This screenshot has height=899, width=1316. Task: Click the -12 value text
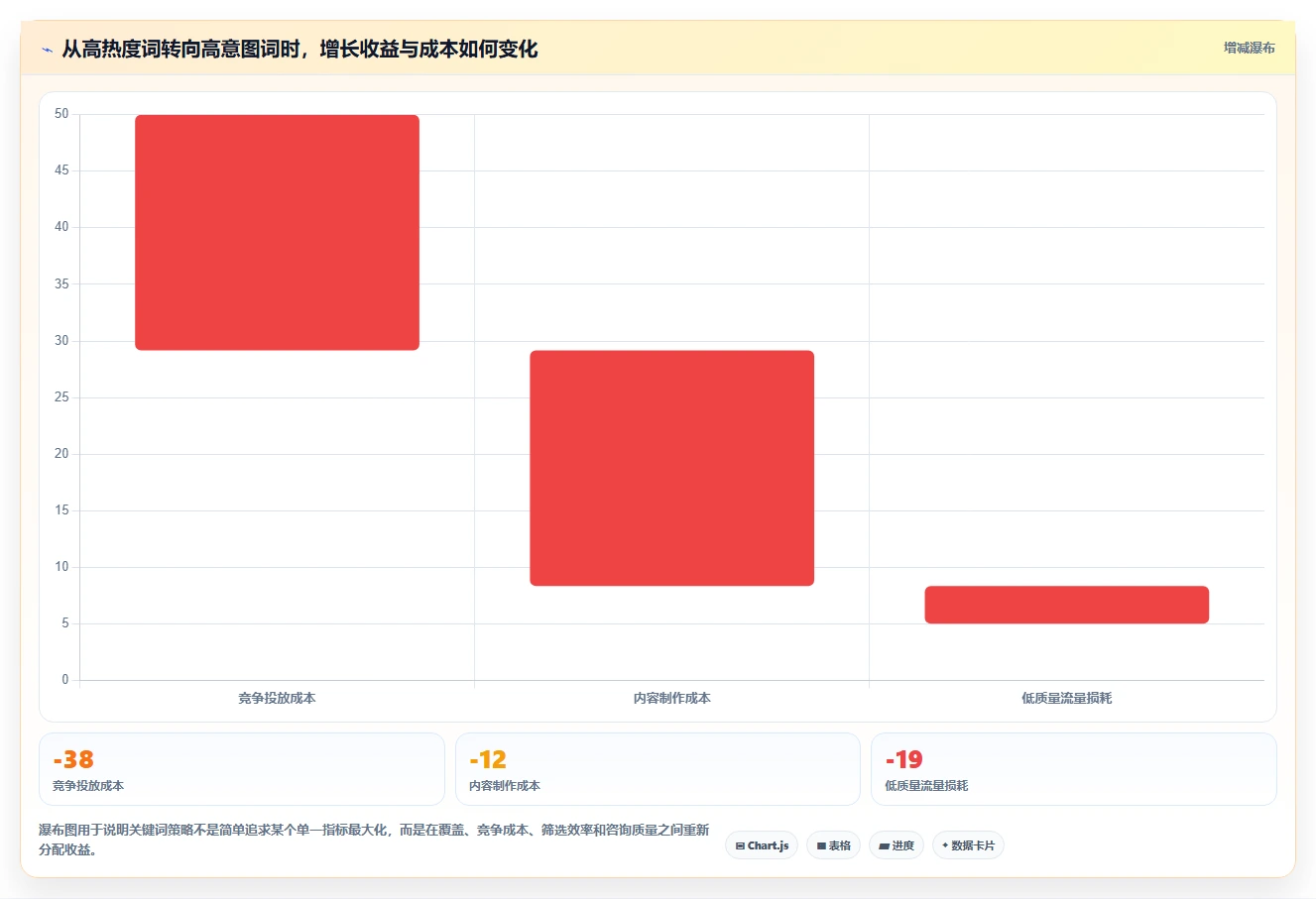[x=488, y=759]
